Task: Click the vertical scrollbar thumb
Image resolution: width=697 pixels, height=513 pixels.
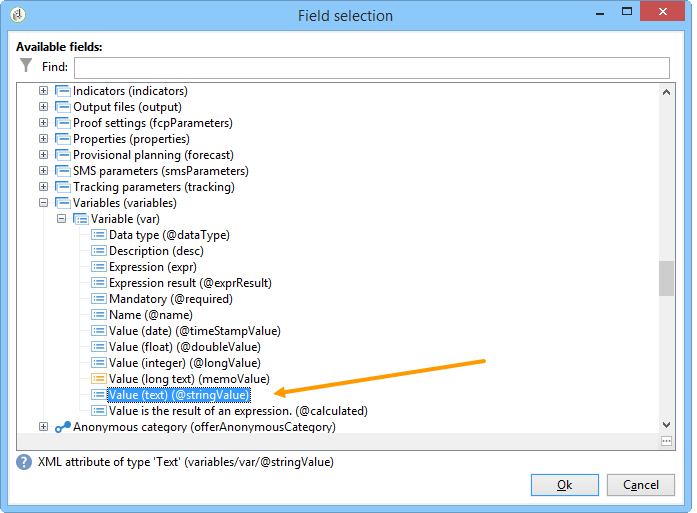Action: click(666, 278)
